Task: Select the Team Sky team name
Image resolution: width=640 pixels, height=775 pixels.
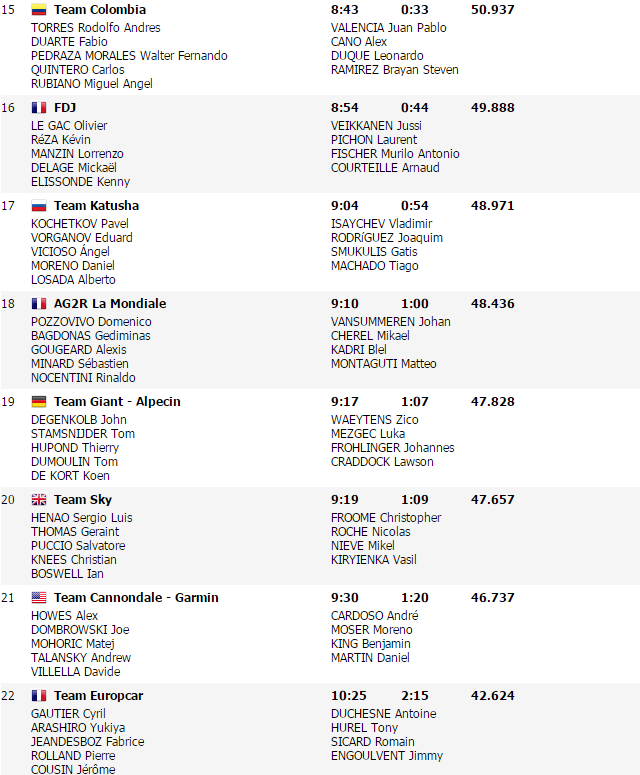Action: coord(82,500)
